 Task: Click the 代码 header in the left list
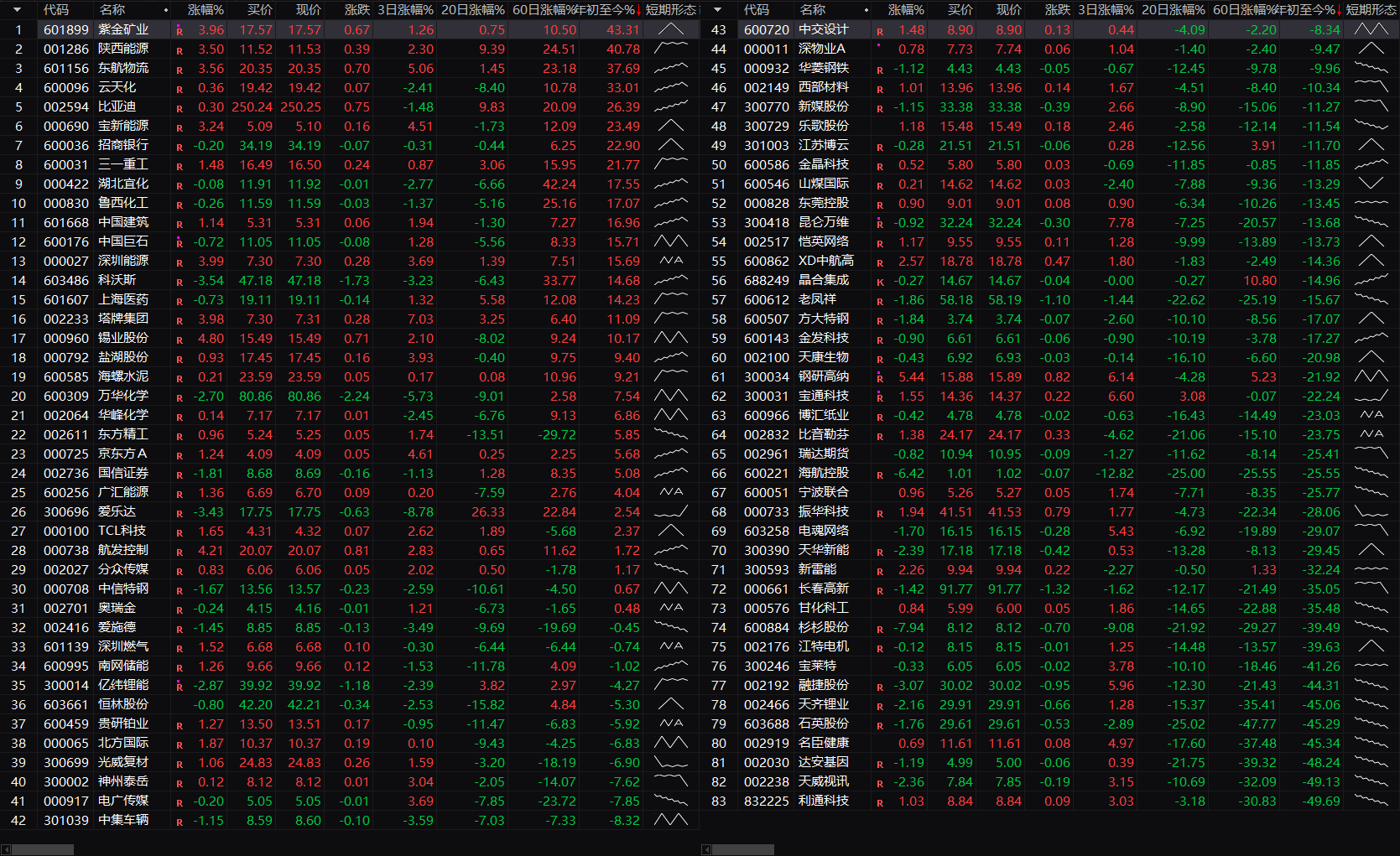pos(56,10)
